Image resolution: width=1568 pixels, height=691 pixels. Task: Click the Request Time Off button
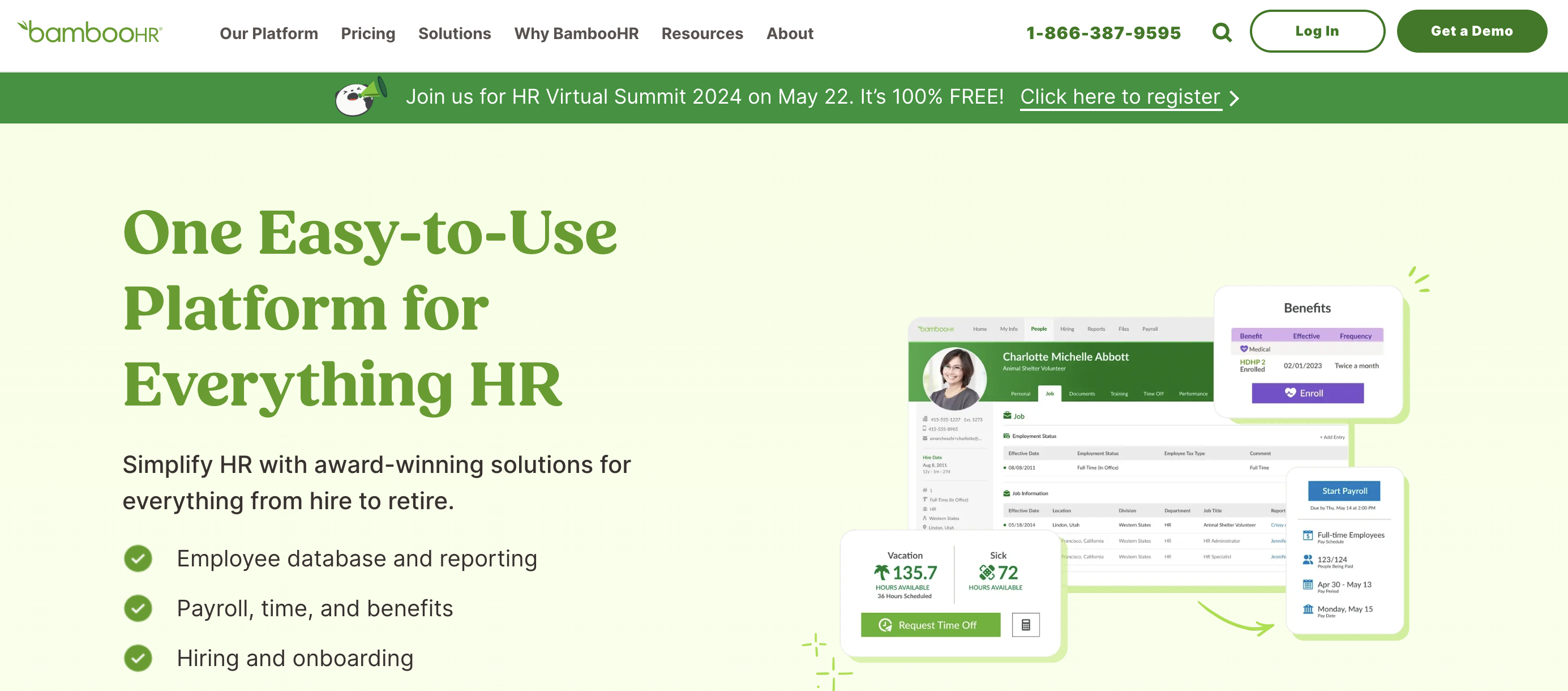click(930, 625)
